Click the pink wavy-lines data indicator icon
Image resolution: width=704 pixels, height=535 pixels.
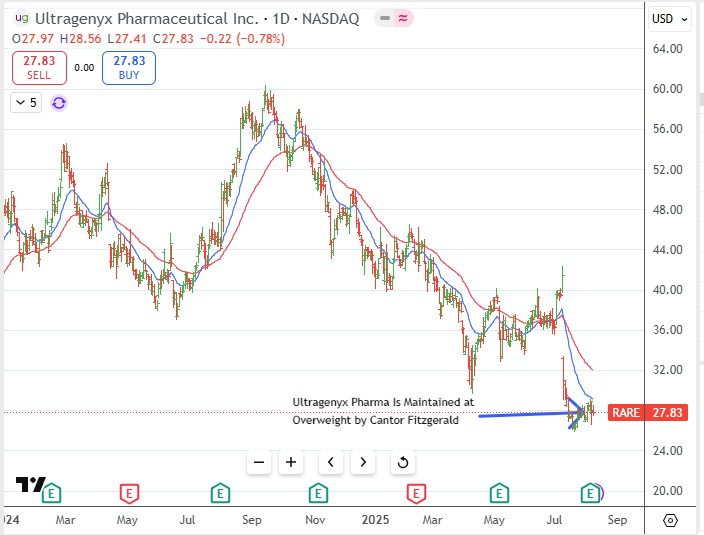(403, 18)
